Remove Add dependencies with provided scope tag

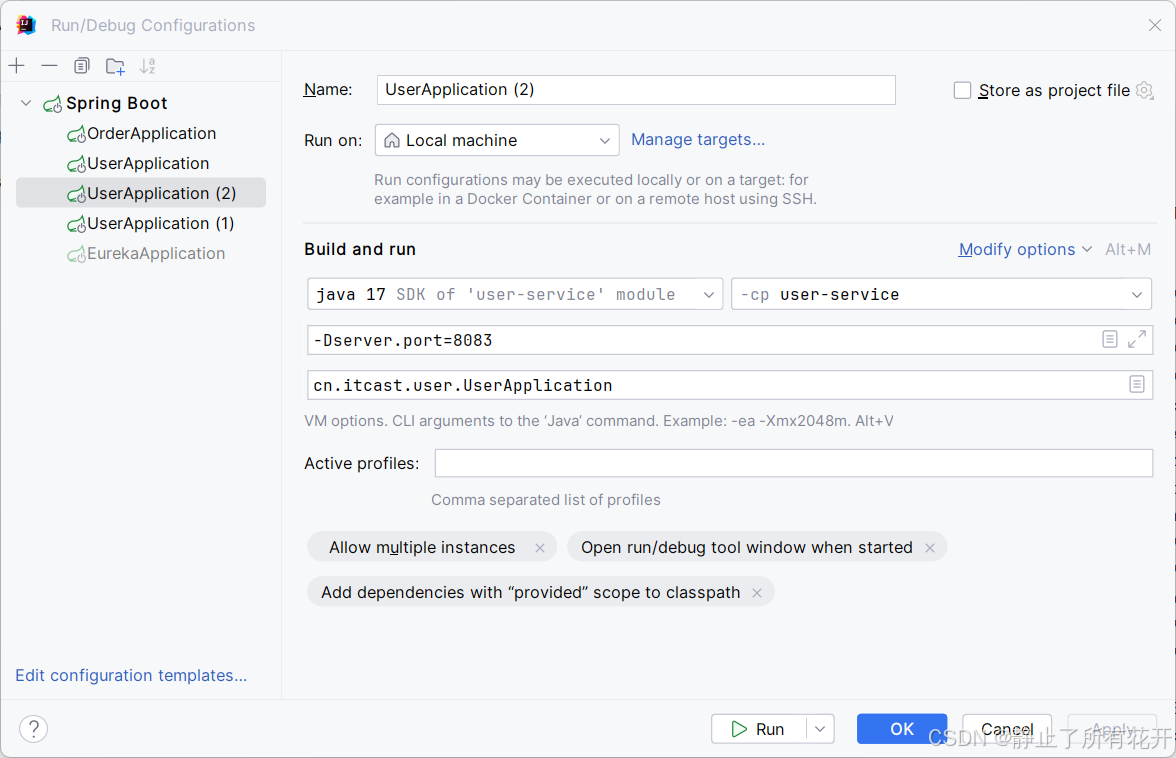[758, 593]
